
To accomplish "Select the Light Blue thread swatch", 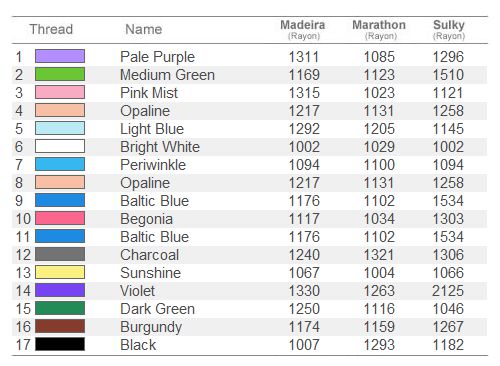I will click(x=60, y=128).
